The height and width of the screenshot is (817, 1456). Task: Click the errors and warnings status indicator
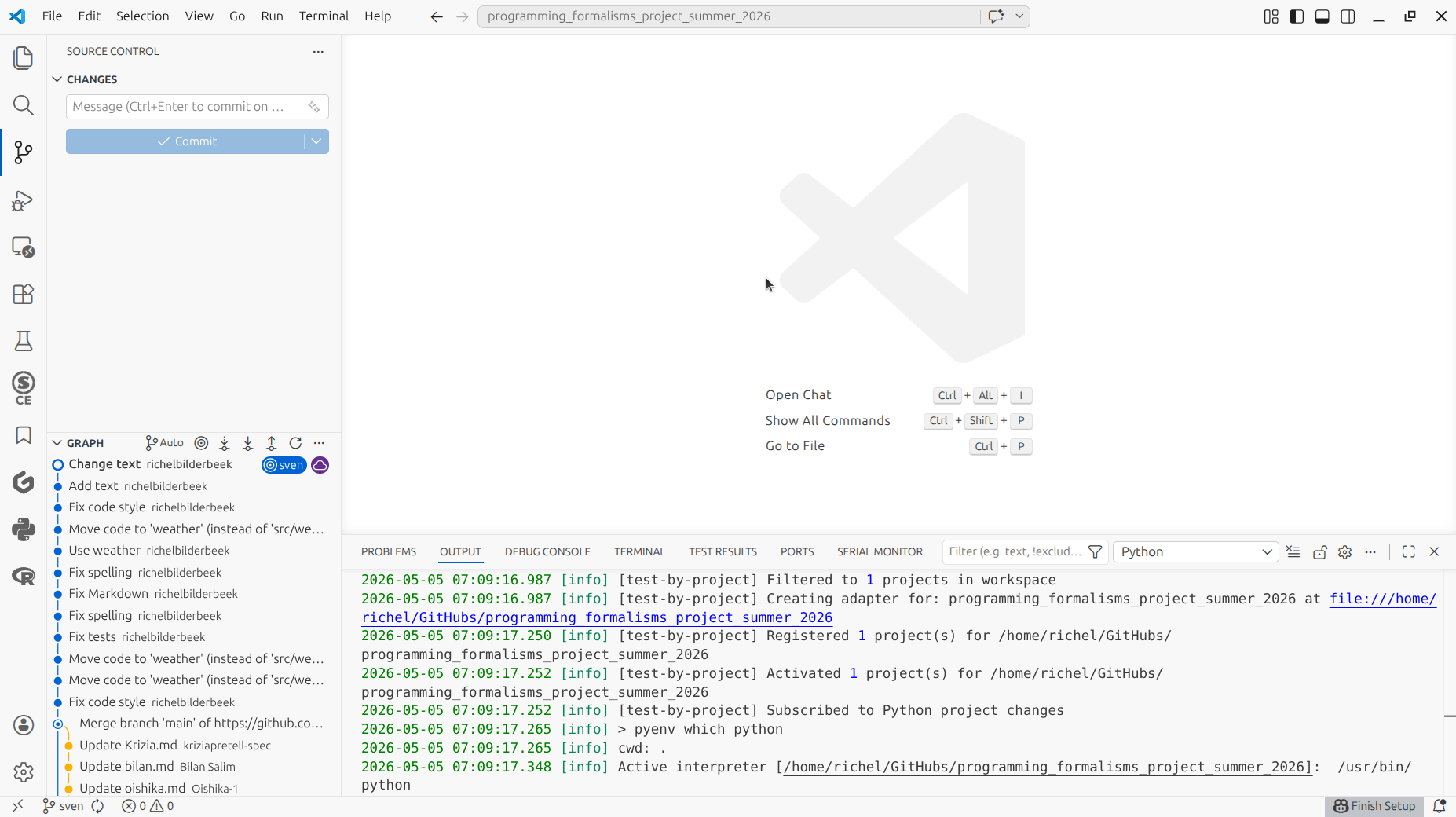point(148,806)
